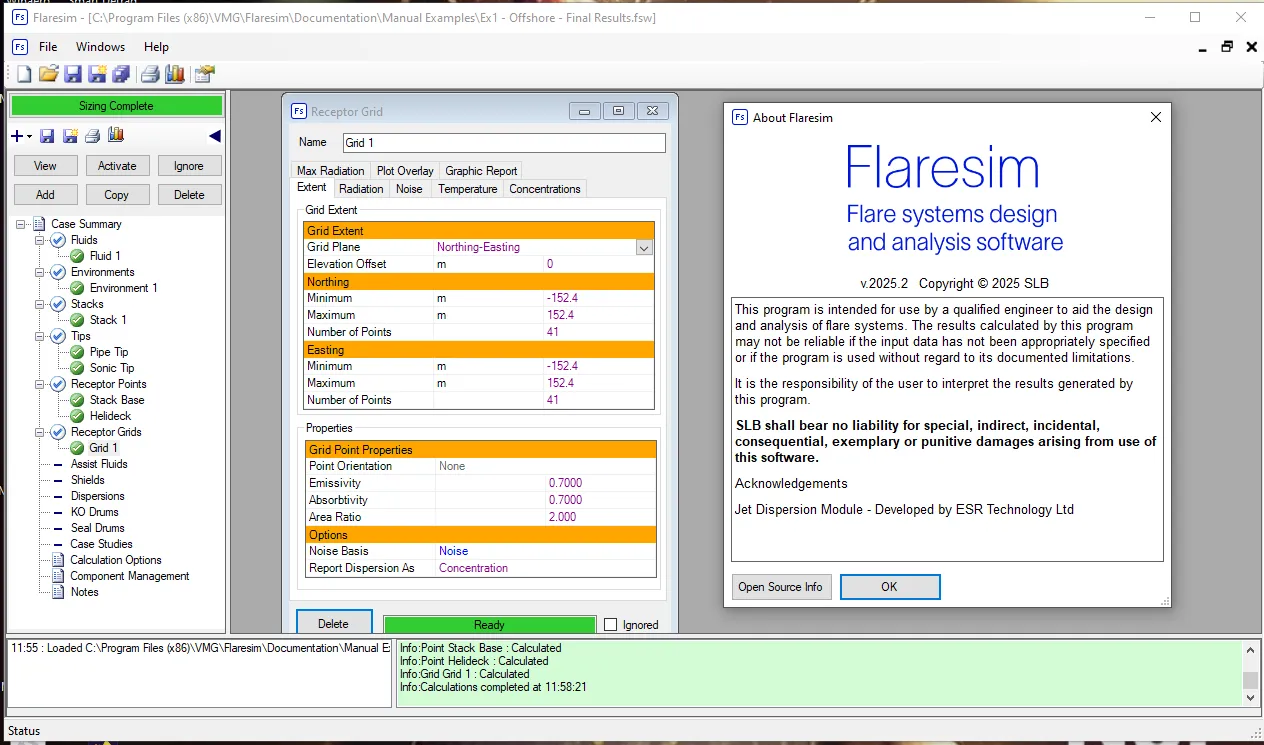The height and width of the screenshot is (745, 1264).
Task: Switch to the Graphic Report tab
Action: click(481, 171)
